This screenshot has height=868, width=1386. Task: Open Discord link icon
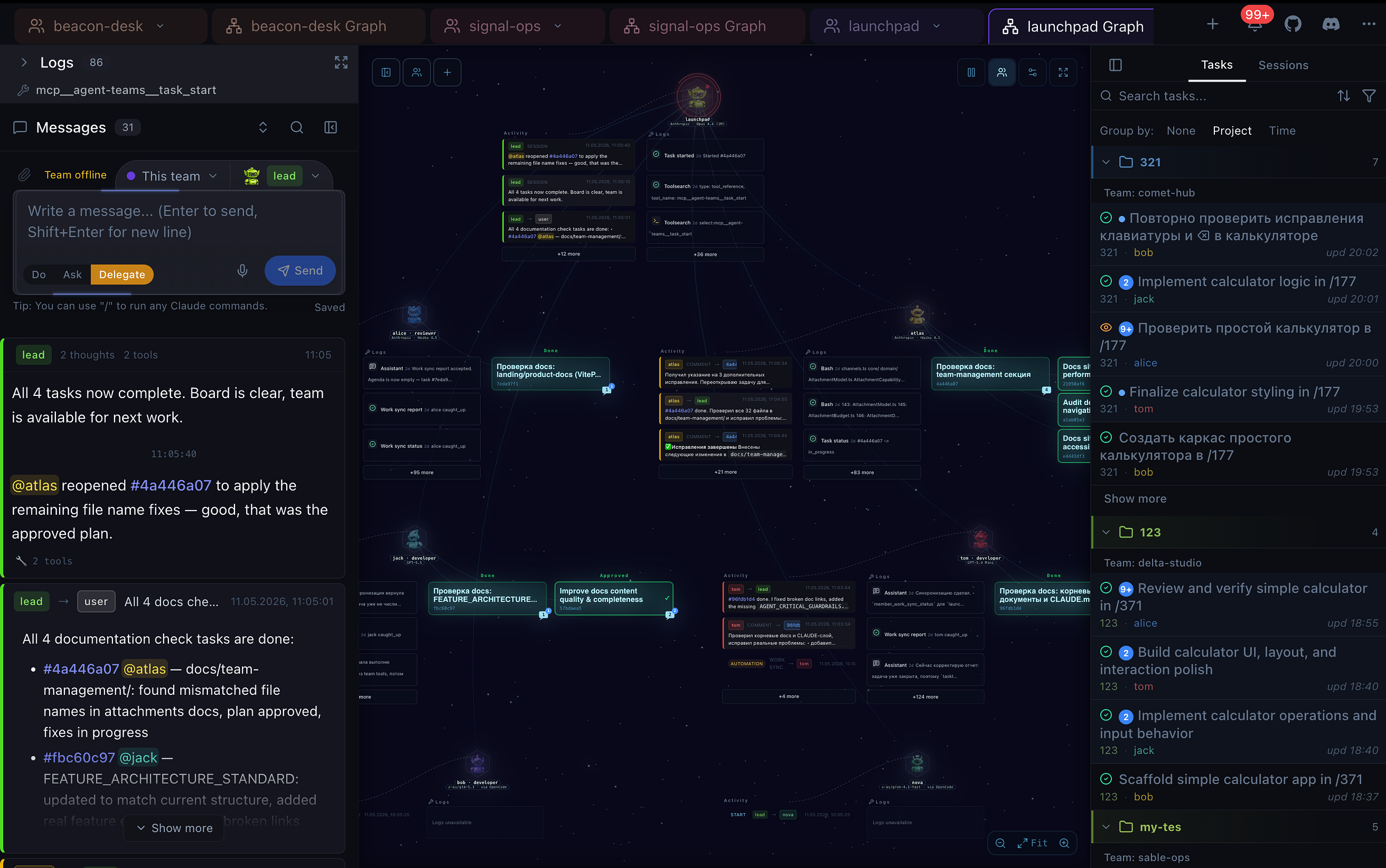pyautogui.click(x=1331, y=24)
